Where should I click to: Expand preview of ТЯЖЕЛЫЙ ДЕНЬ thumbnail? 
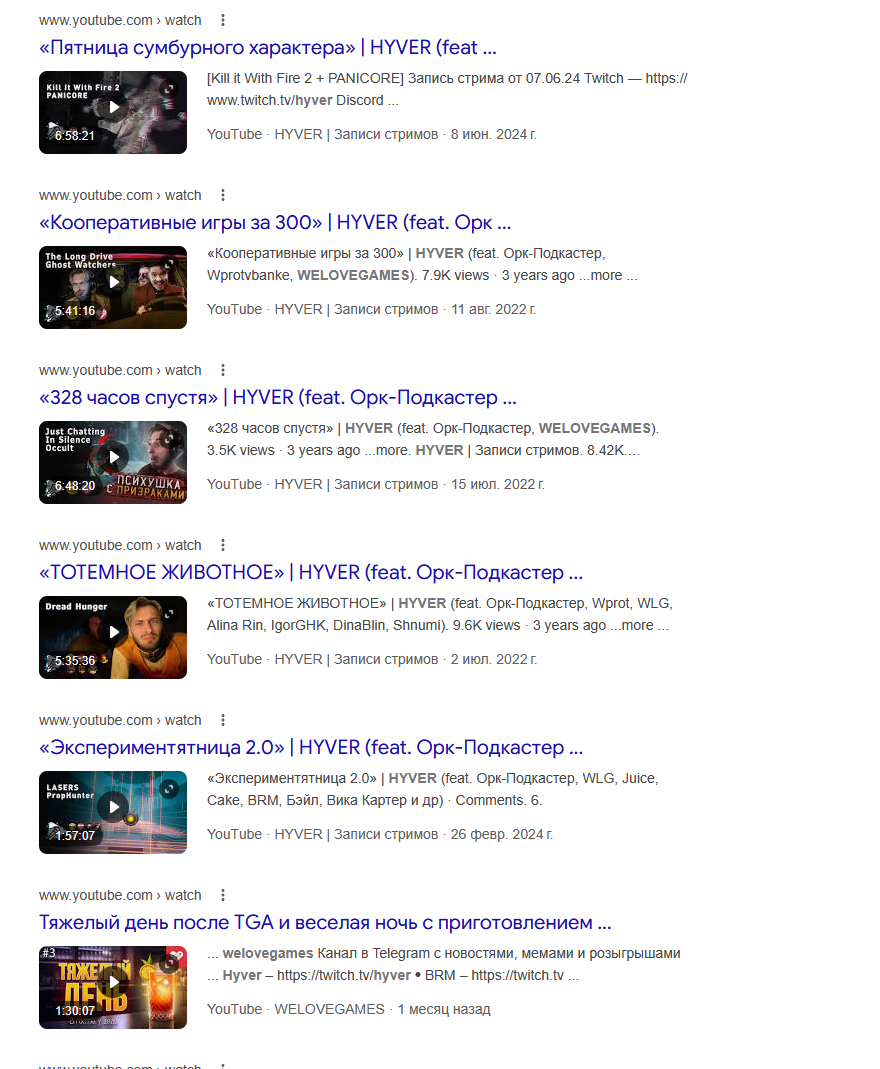click(168, 963)
